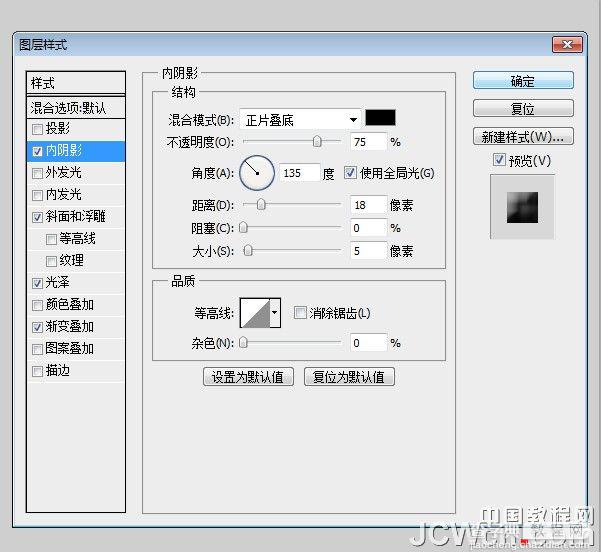The width and height of the screenshot is (601, 552).
Task: Enable the 内发光 inner glow checkbox
Action: [x=37, y=196]
